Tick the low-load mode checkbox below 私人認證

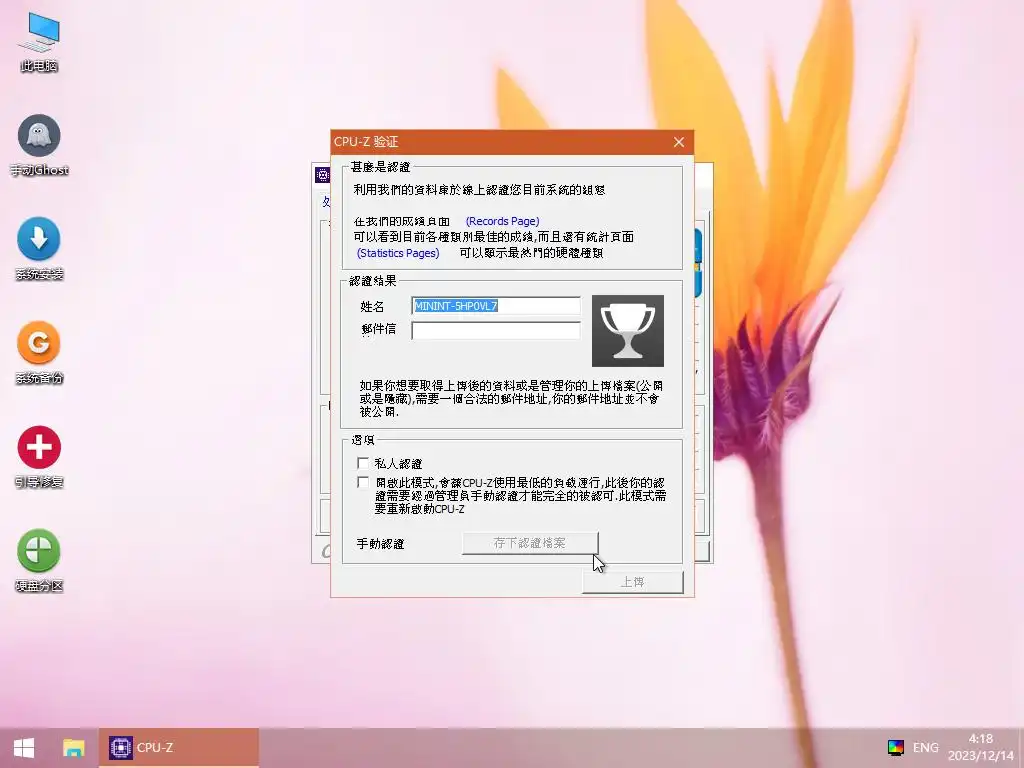pos(362,483)
